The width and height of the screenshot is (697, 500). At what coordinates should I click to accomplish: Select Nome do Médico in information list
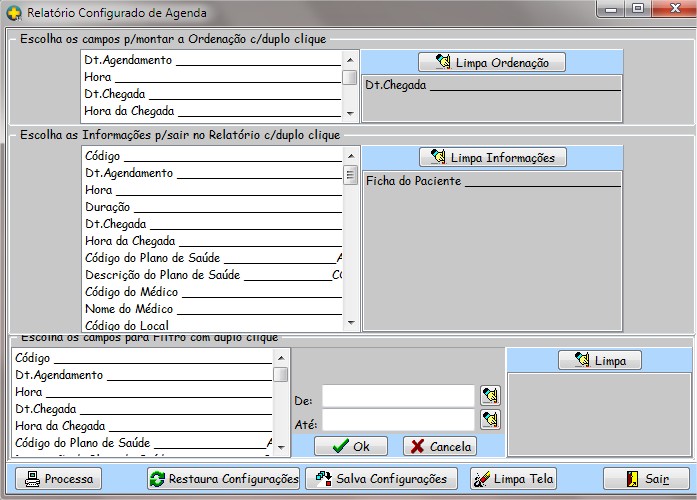click(x=130, y=309)
